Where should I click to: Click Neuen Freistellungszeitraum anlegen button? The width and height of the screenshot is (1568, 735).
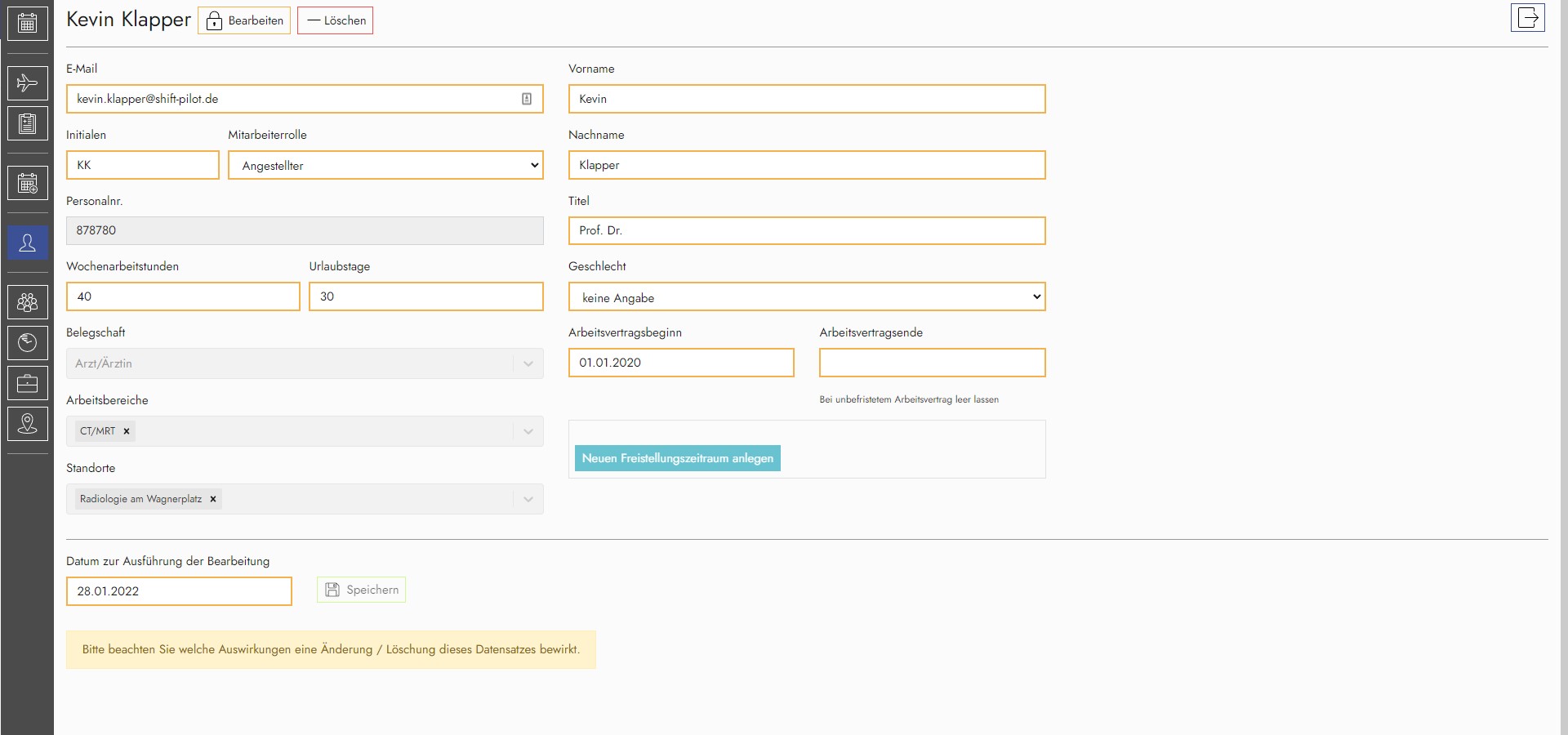tap(677, 458)
